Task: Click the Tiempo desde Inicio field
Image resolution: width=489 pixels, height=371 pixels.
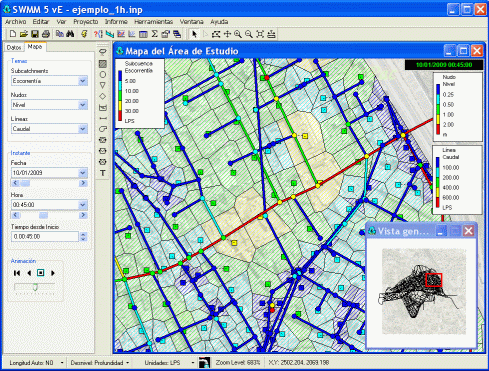Action: tap(45, 237)
